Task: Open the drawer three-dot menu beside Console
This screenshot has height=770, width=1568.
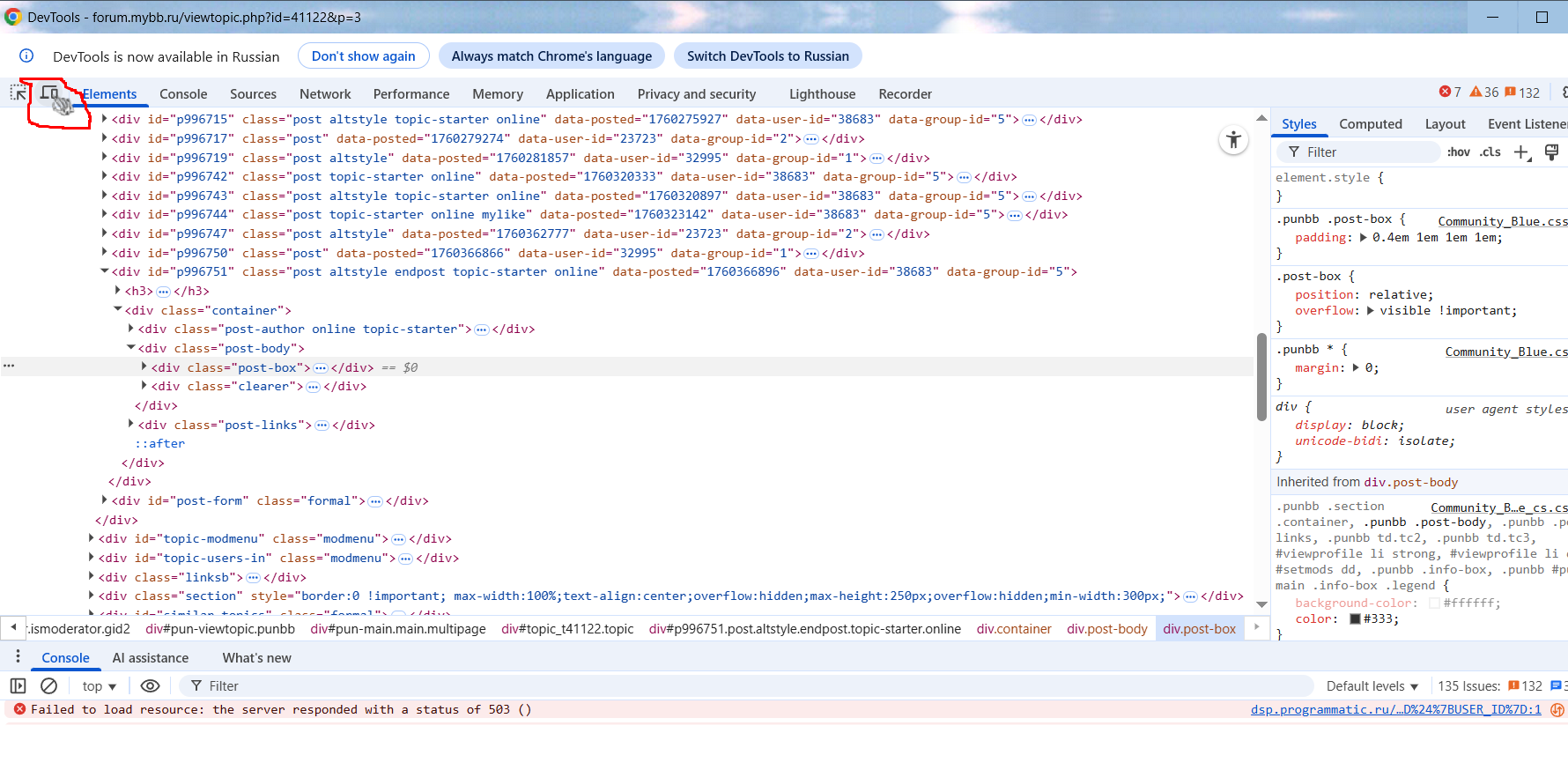Action: click(18, 657)
